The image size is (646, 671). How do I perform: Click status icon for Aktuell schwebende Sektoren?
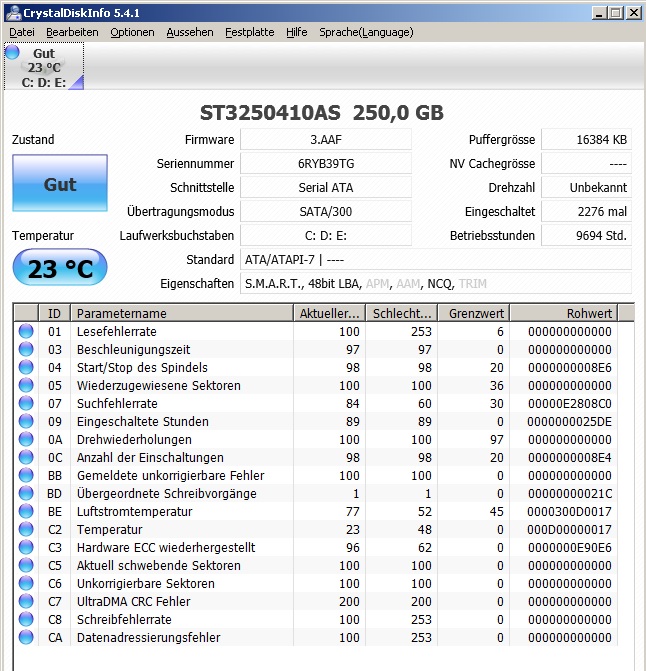(26, 565)
